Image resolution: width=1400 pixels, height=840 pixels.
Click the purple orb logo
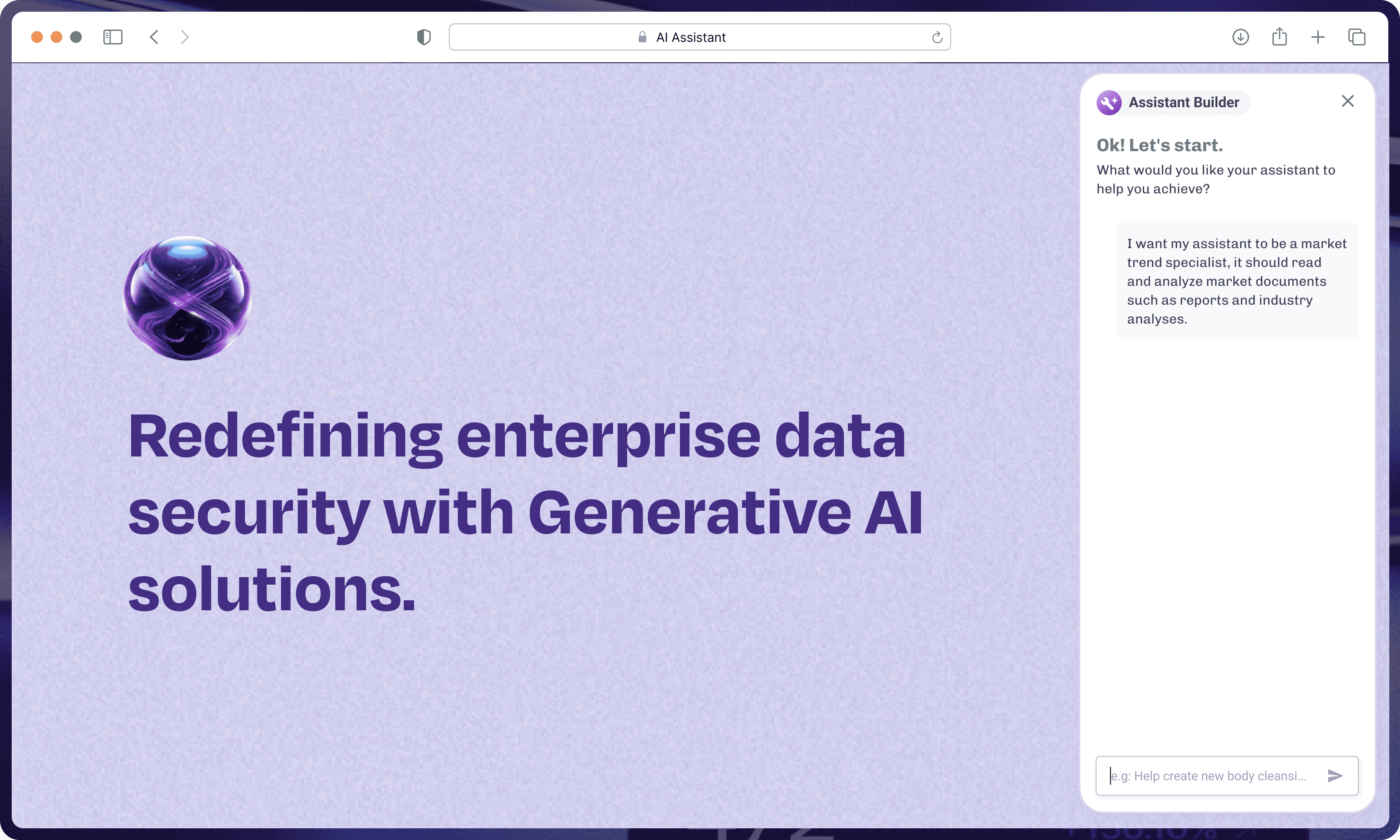(x=187, y=298)
